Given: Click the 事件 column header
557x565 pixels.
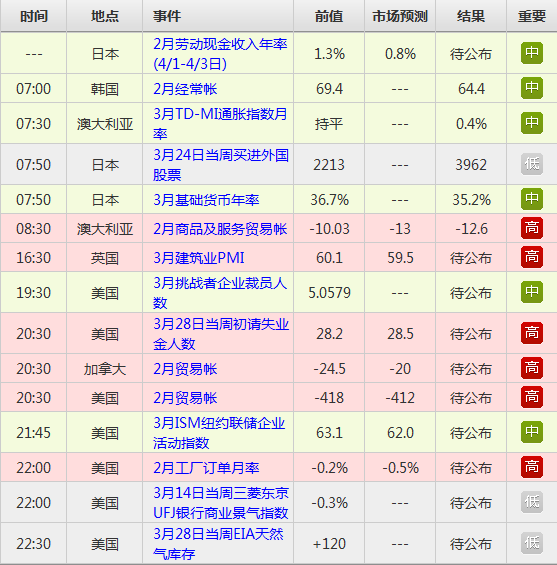Looking at the screenshot, I should click(167, 16).
